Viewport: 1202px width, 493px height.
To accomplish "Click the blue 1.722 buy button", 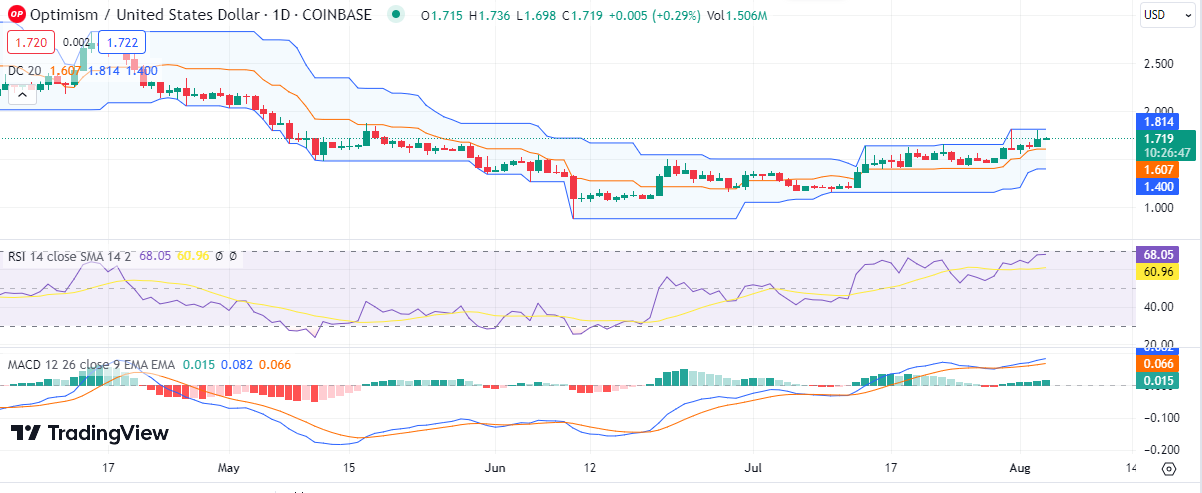I will (x=122, y=42).
